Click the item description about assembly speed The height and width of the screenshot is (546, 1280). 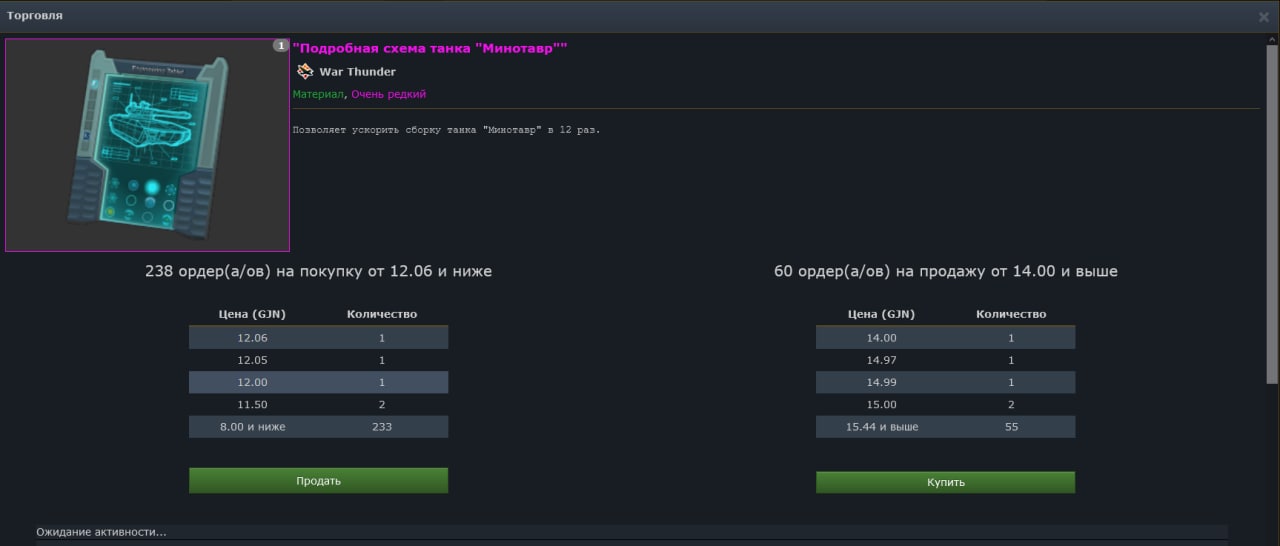tap(447, 130)
